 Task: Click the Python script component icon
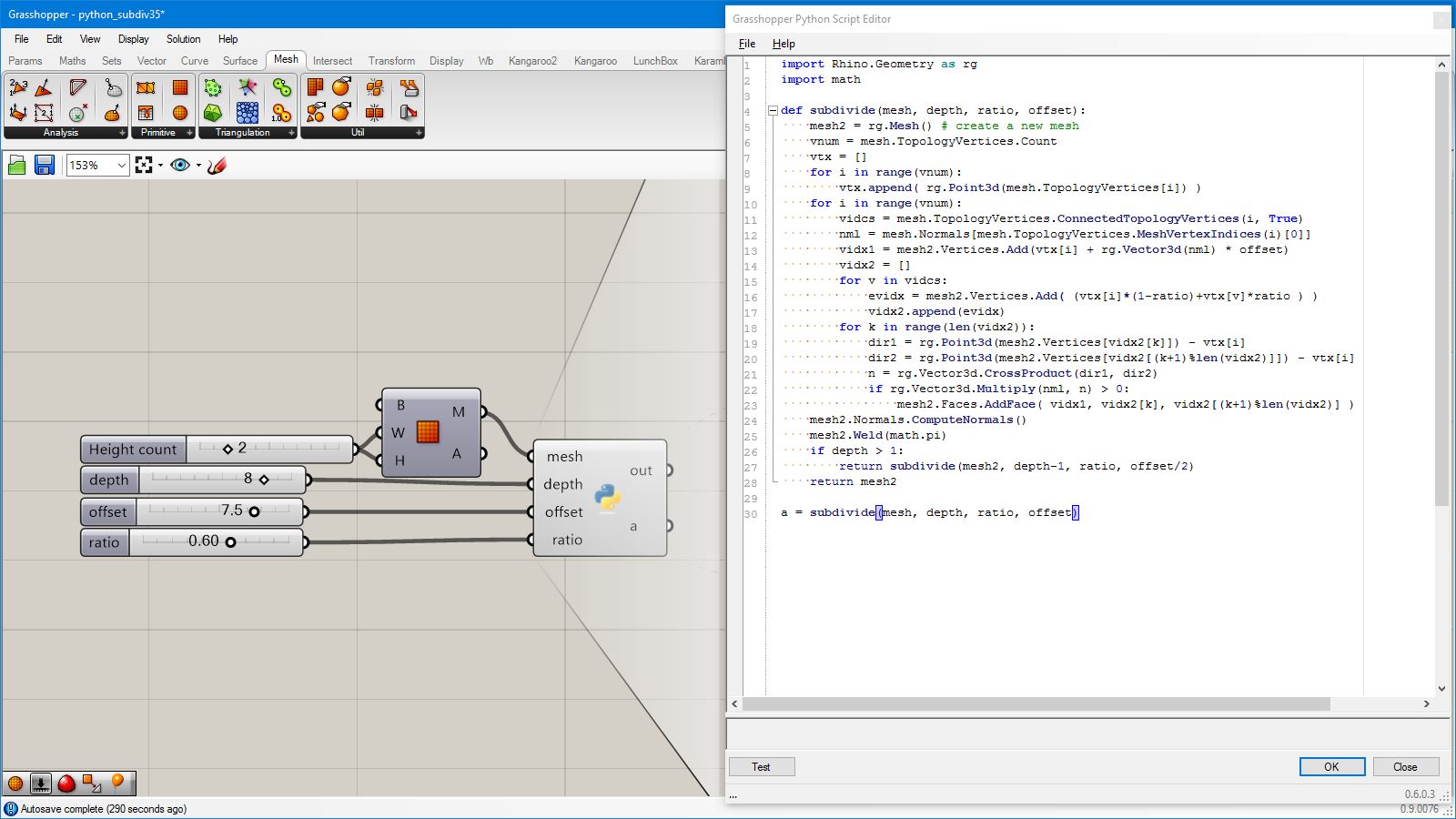[x=607, y=497]
